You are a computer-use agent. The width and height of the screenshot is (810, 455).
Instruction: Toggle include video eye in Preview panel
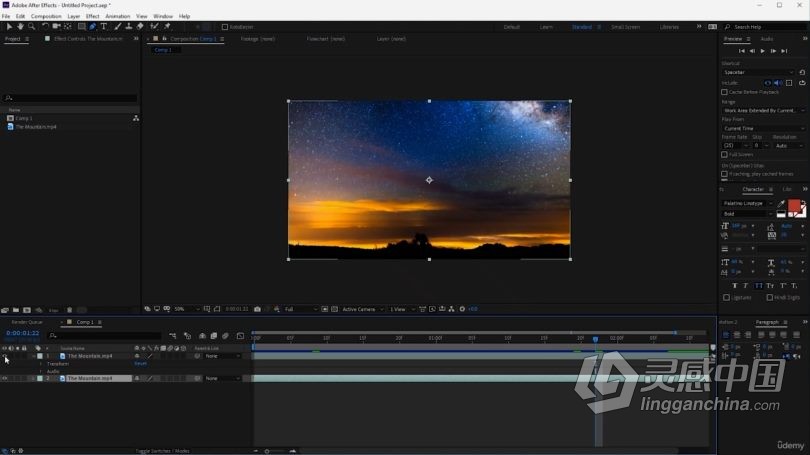coord(768,83)
